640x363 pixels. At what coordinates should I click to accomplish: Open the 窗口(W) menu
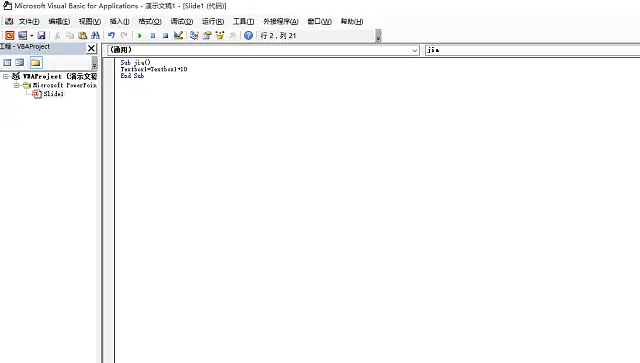[x=319, y=21]
